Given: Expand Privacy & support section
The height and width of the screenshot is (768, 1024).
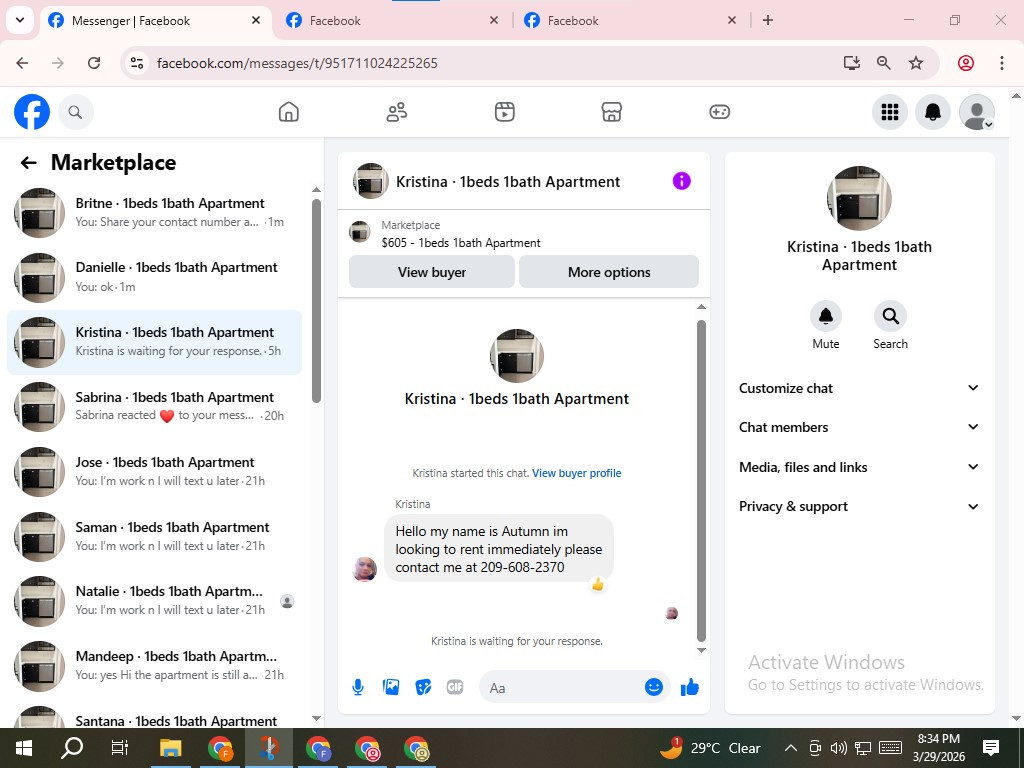Looking at the screenshot, I should tap(859, 506).
